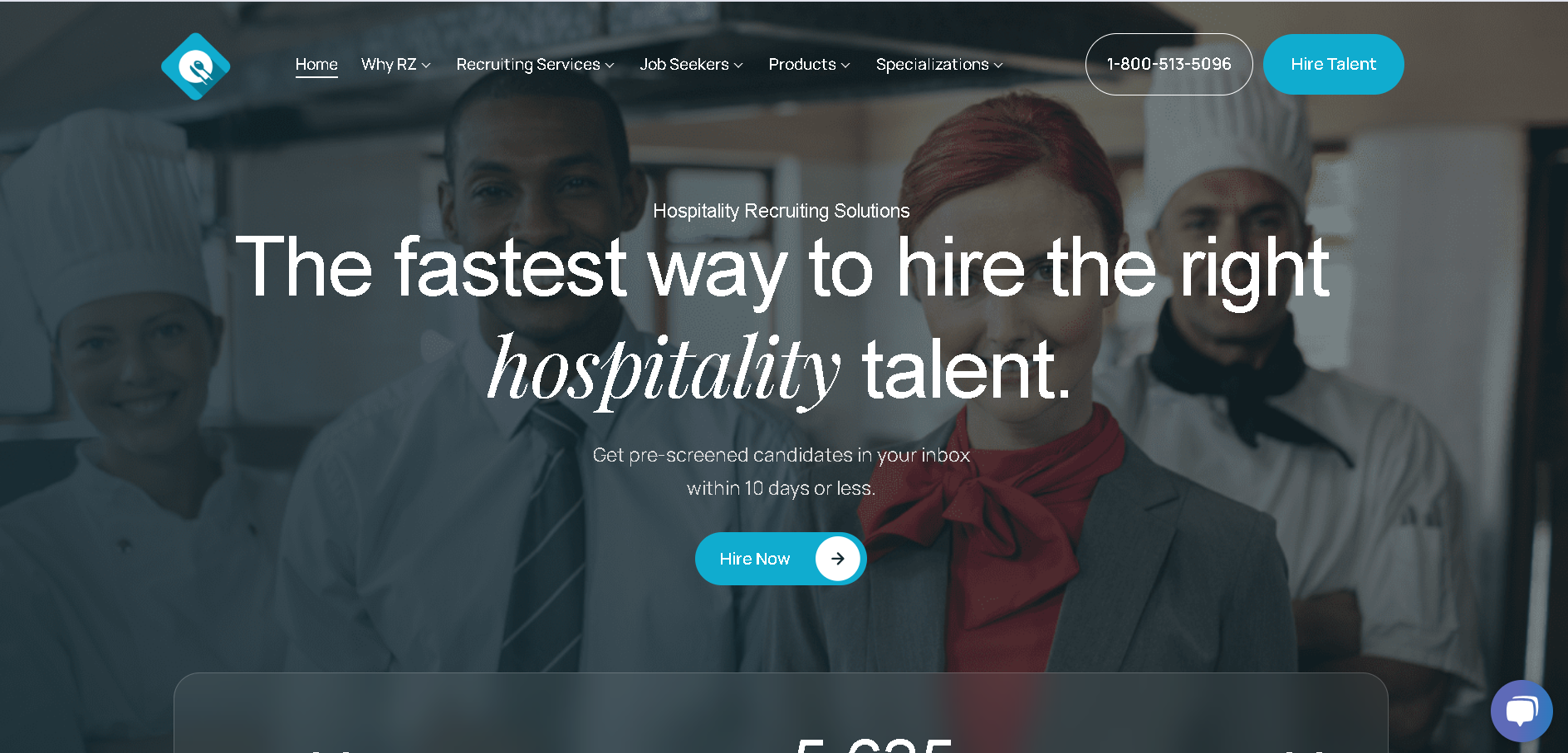Expand the Job Seekers dropdown chevron
Screen dimensions: 1568x753
(738, 66)
